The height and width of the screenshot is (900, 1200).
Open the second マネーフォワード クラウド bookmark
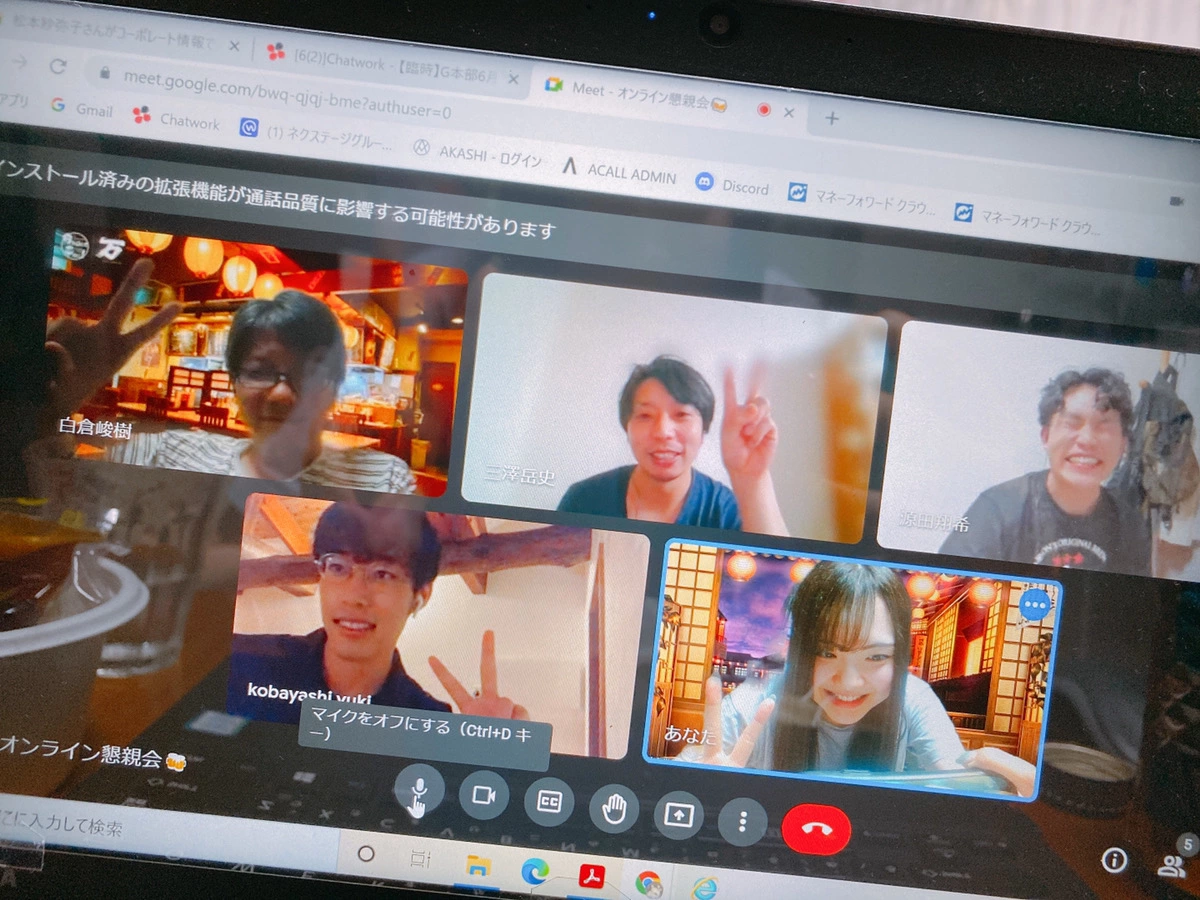click(1029, 220)
